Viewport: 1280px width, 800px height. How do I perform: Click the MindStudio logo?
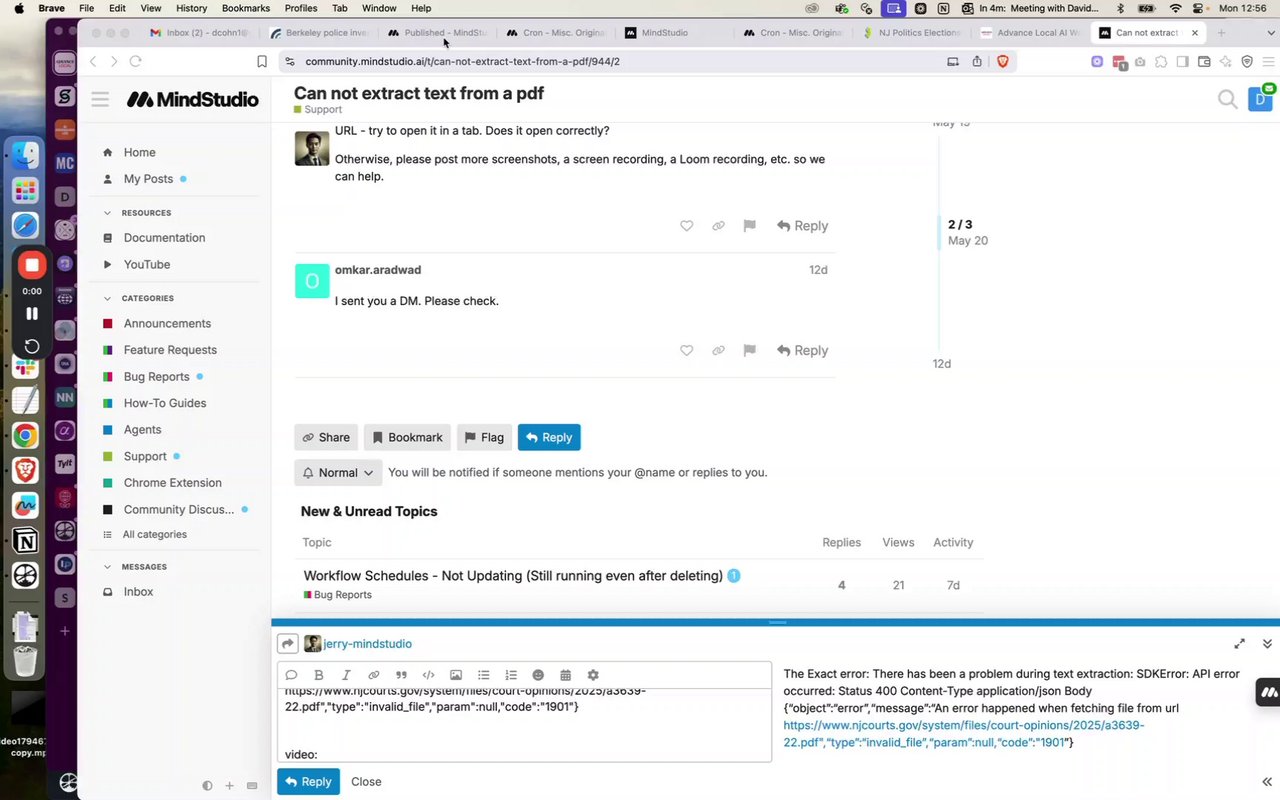tap(192, 99)
